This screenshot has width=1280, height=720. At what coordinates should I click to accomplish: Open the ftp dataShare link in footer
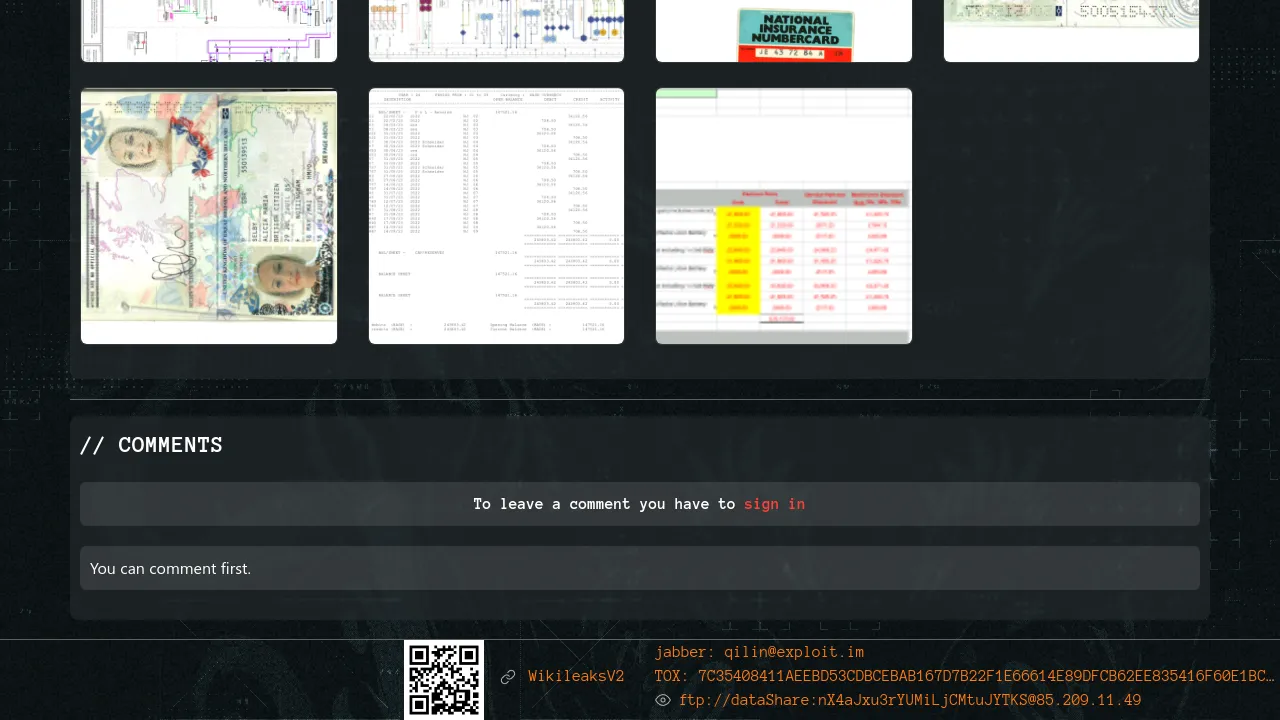pyautogui.click(x=909, y=700)
